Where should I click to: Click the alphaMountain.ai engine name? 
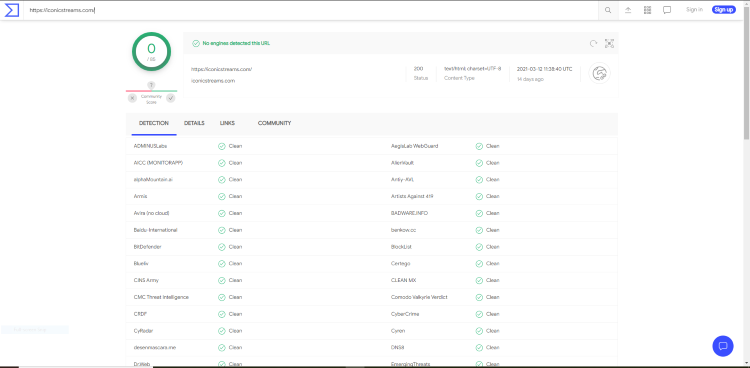coord(154,179)
